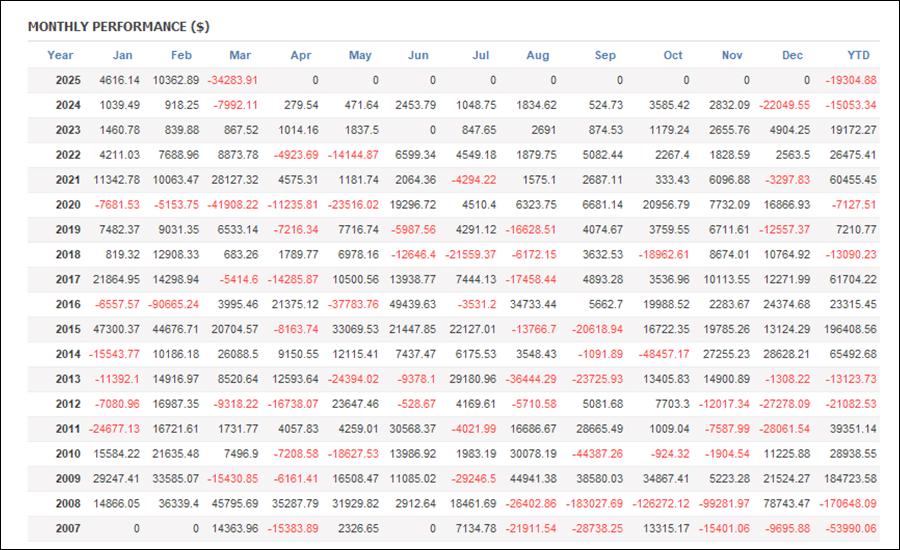Select the 2025 year row label

click(x=68, y=80)
